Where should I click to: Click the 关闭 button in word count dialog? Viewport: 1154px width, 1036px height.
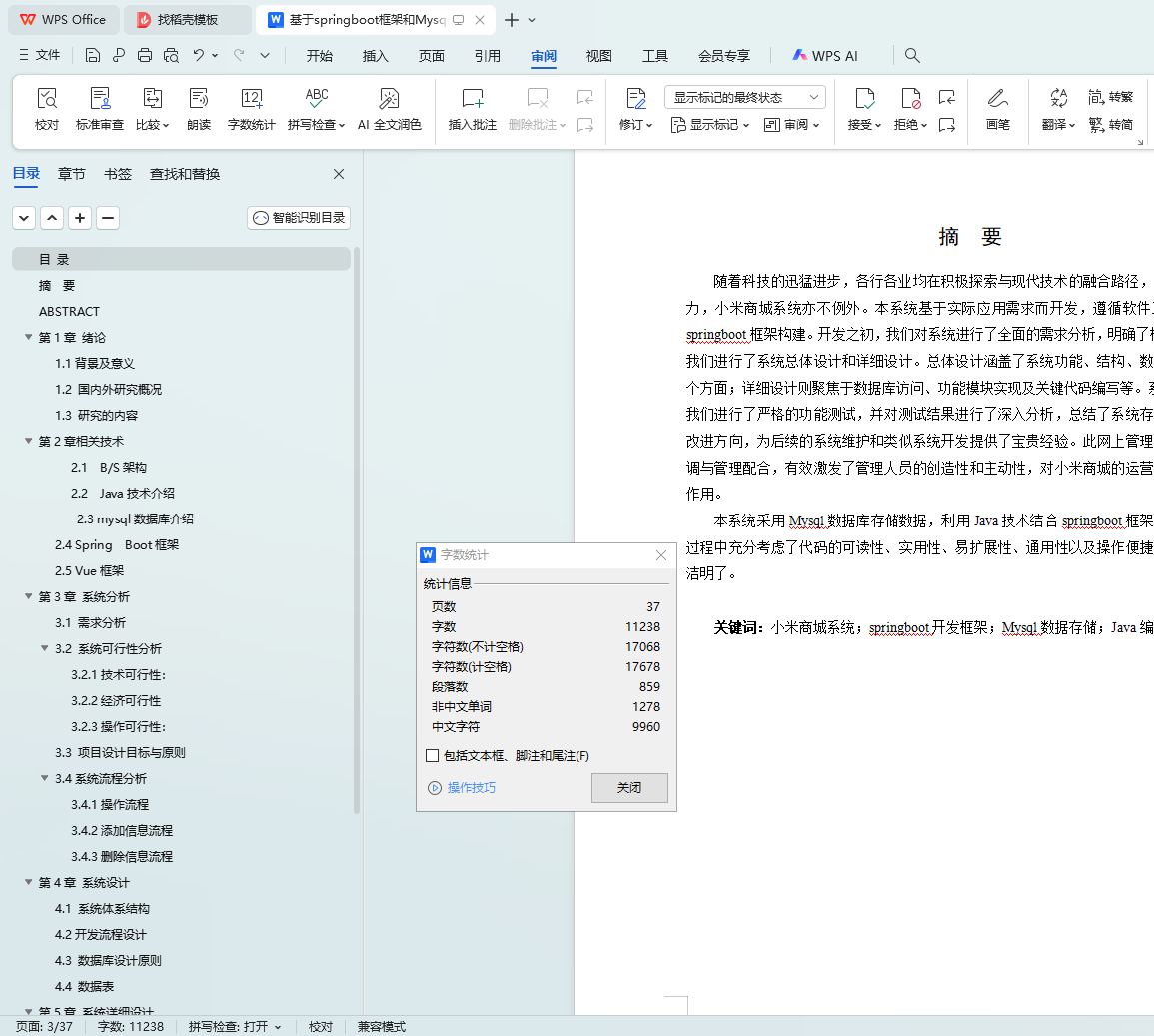[630, 788]
